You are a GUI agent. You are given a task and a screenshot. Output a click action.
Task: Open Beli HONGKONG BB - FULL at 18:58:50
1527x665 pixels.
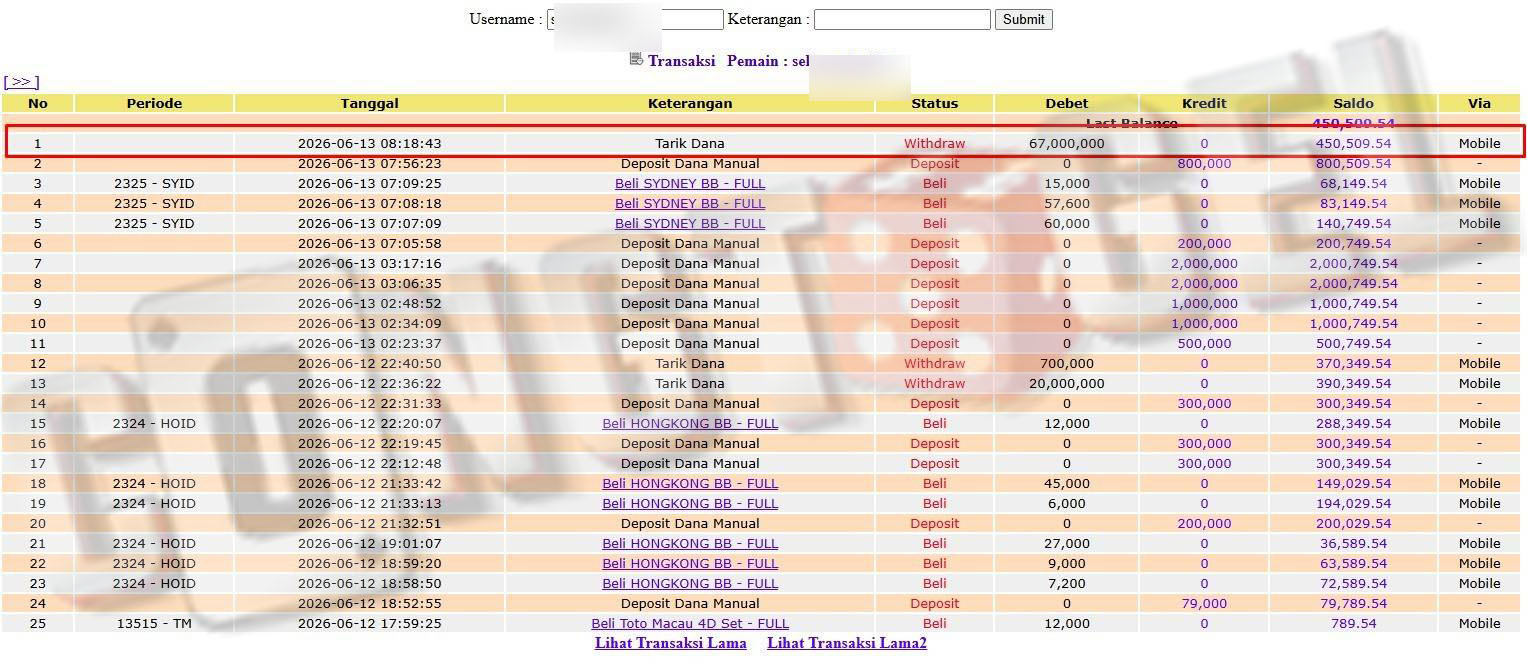[690, 584]
